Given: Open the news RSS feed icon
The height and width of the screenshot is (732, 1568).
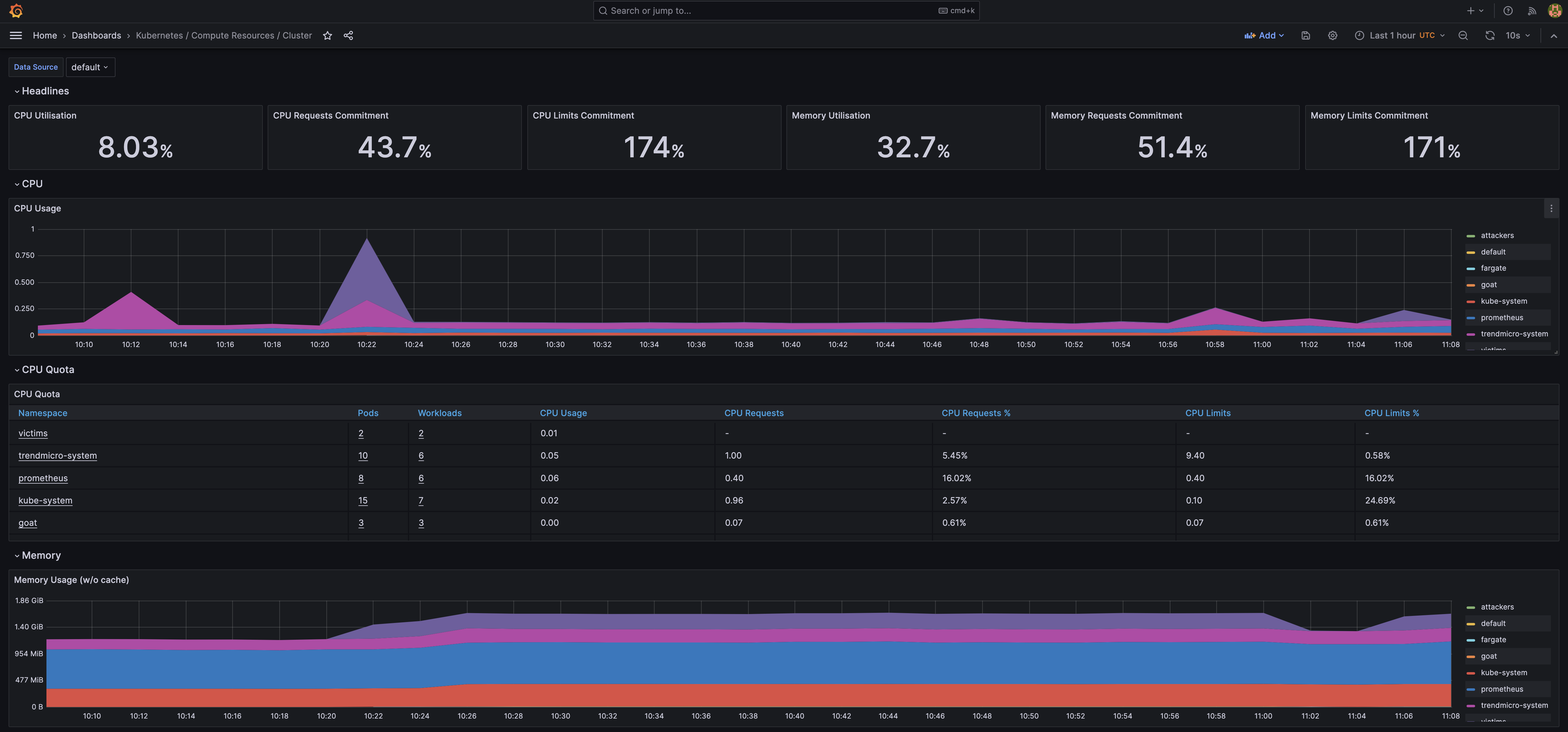Looking at the screenshot, I should 1531,11.
